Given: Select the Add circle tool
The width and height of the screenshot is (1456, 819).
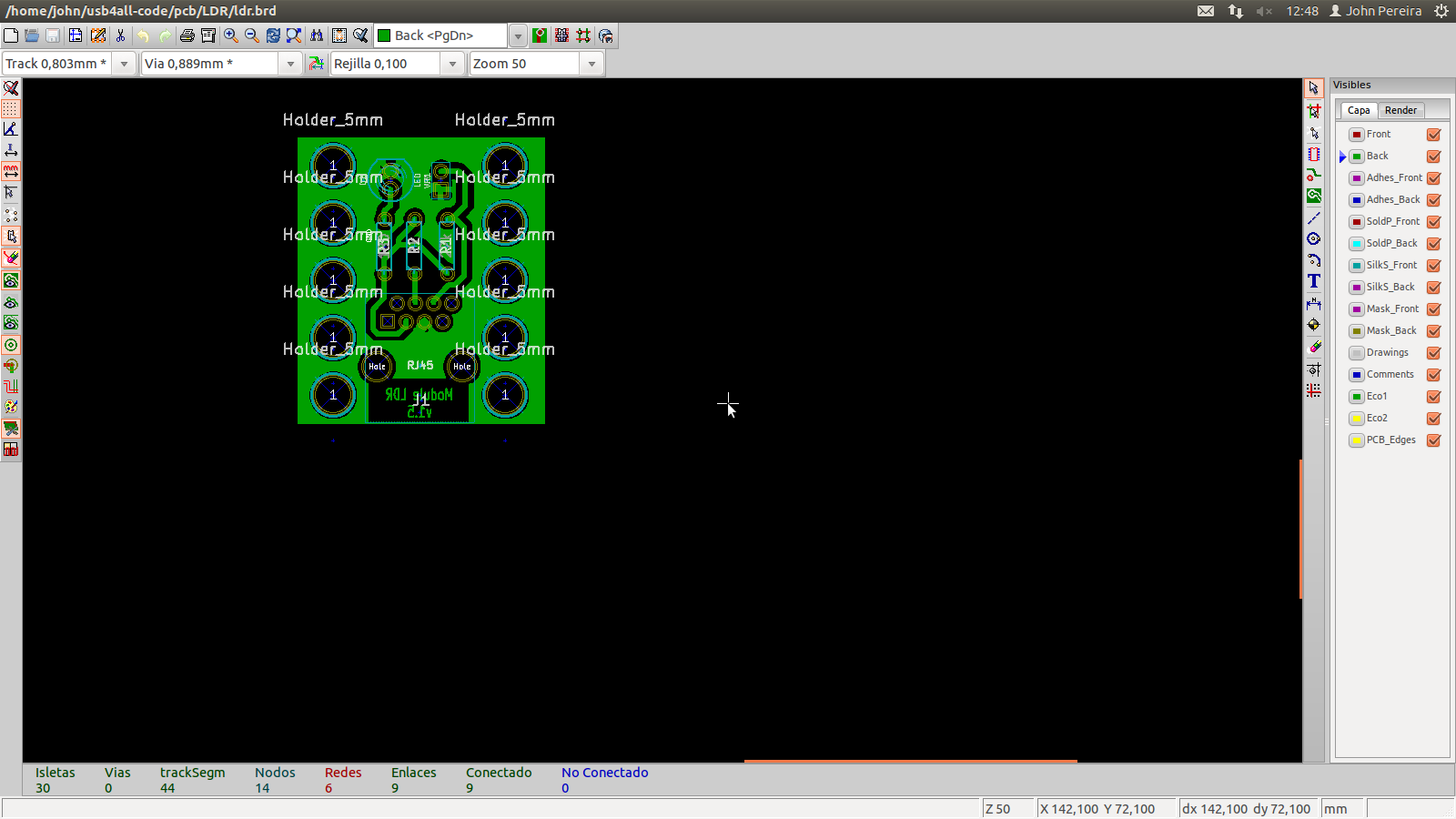Looking at the screenshot, I should 1314,238.
